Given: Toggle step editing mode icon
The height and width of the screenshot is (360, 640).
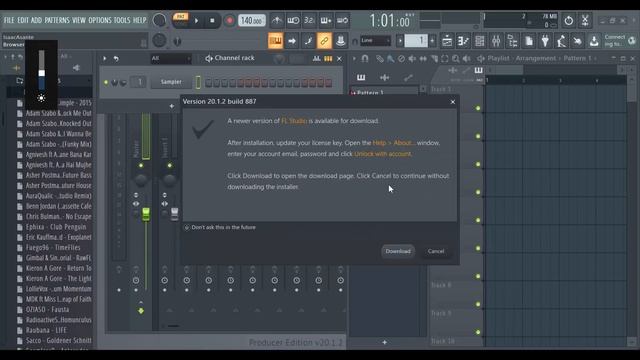Looking at the screenshot, I should pos(308,41).
